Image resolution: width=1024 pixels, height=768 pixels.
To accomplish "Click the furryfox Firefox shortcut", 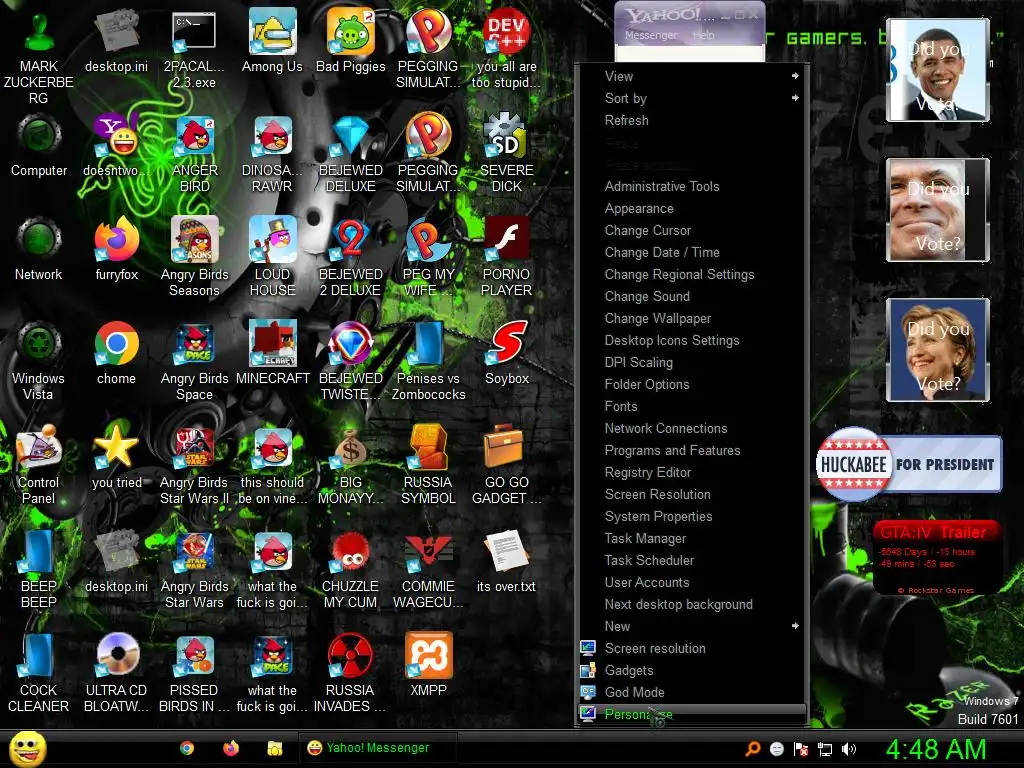I will [117, 249].
